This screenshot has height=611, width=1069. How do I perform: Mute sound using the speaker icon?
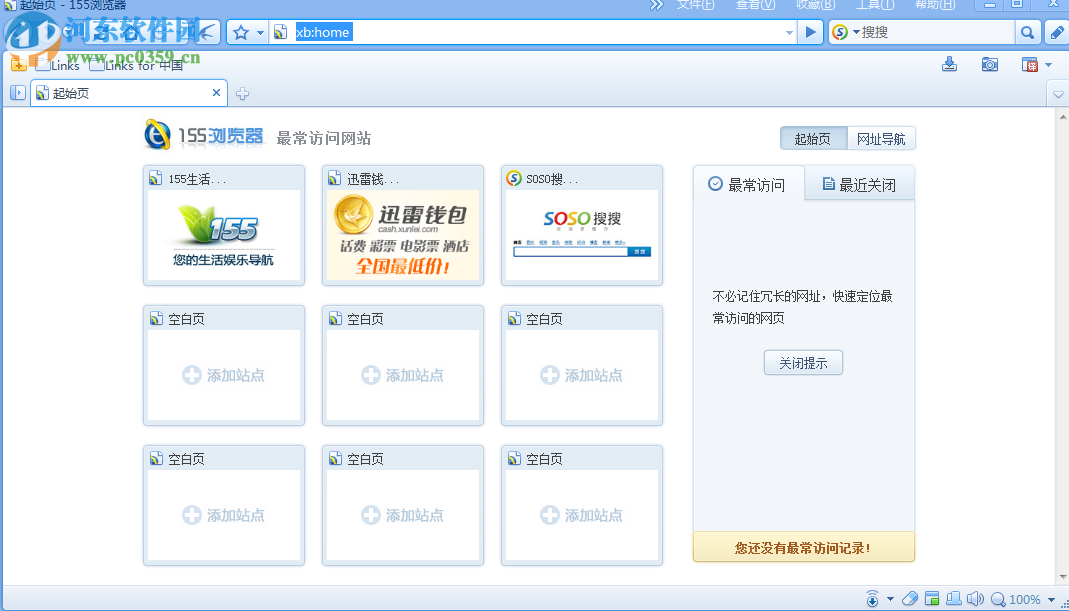pyautogui.click(x=976, y=599)
